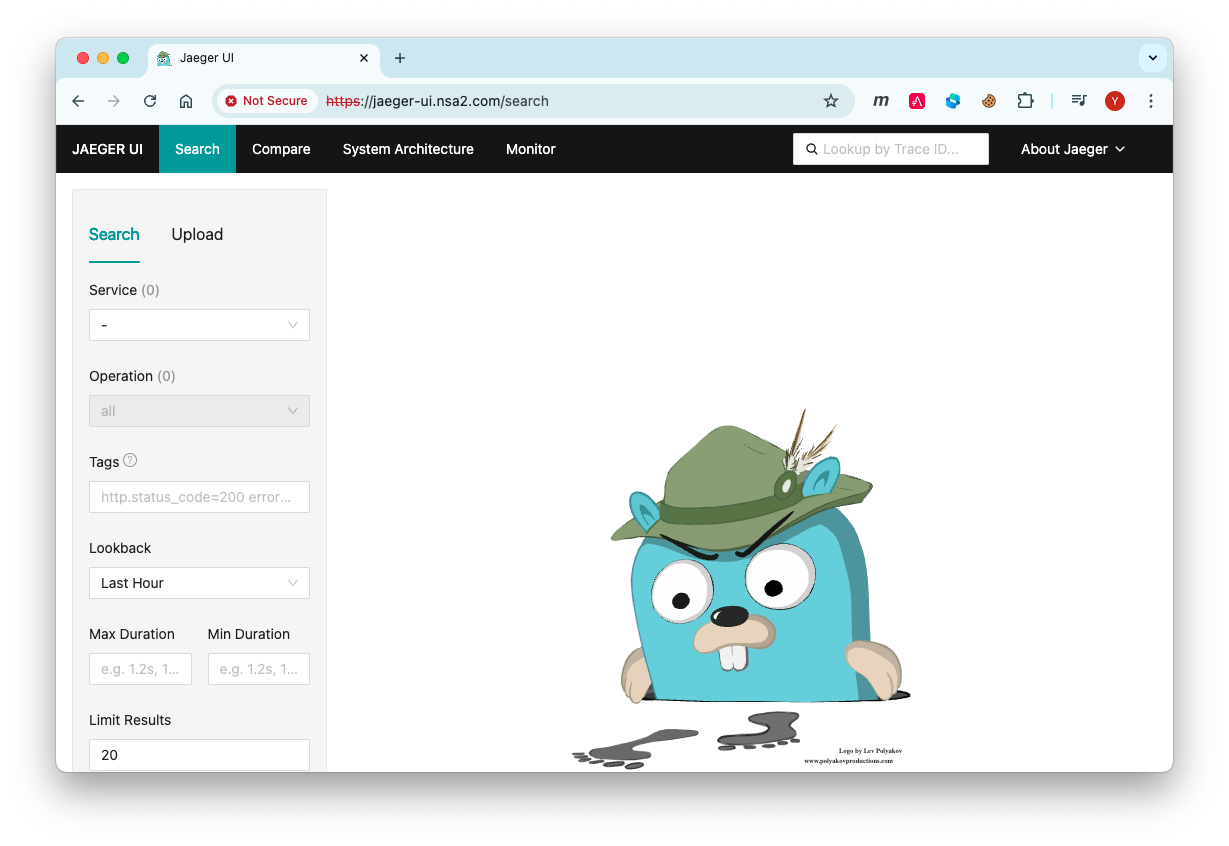Expand the About Jaeger menu
1229x846 pixels.
pos(1072,149)
